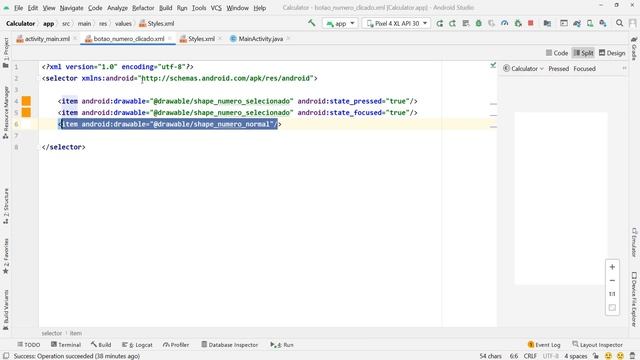This screenshot has height=360, width=640.
Task: Click the Search Everywhere magnifier icon
Action: tap(620, 23)
